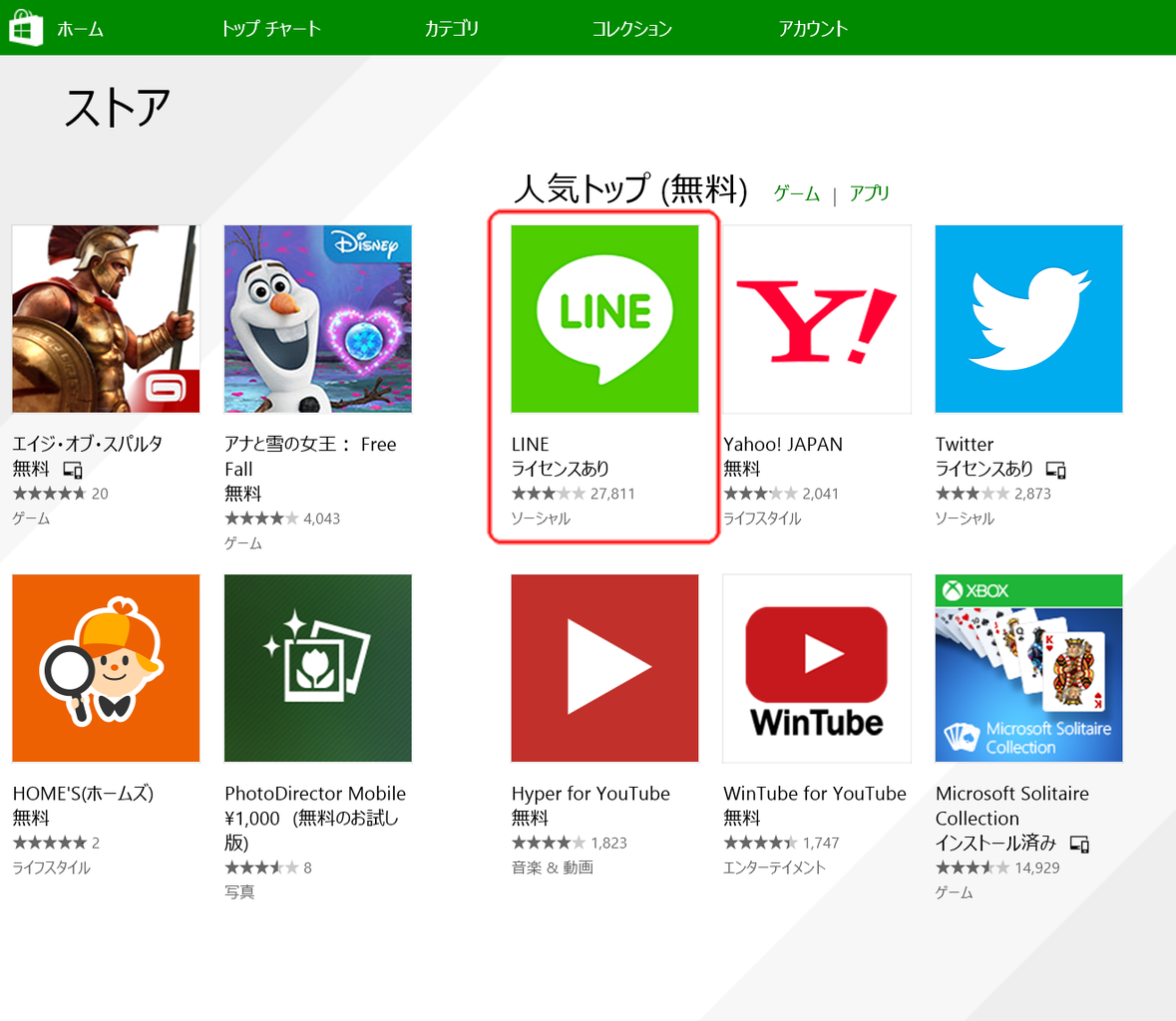Click the Store bag logo icon
The width and height of the screenshot is (1176, 1021).
pos(26,28)
